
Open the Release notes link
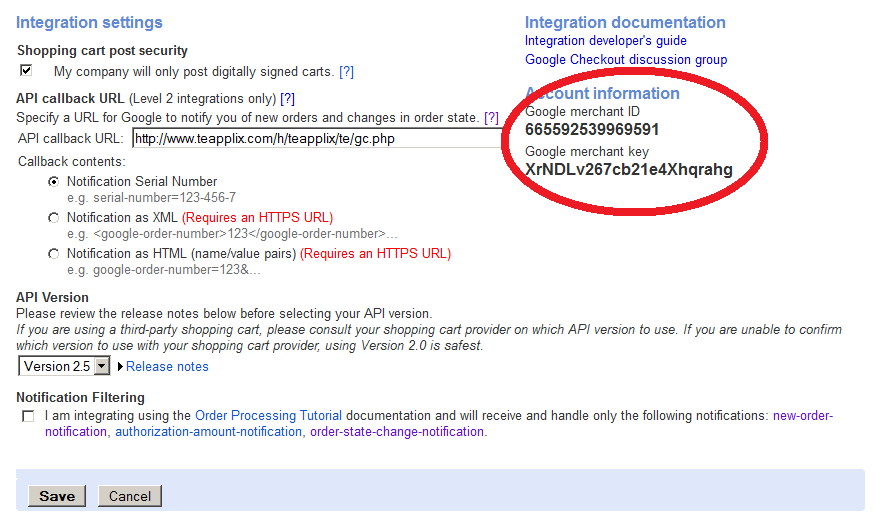[167, 367]
